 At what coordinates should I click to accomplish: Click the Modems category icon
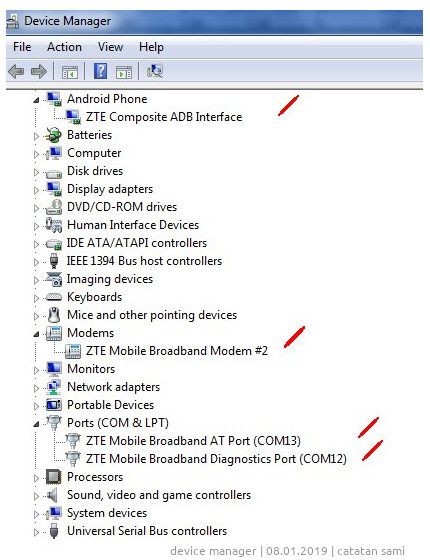[54, 333]
